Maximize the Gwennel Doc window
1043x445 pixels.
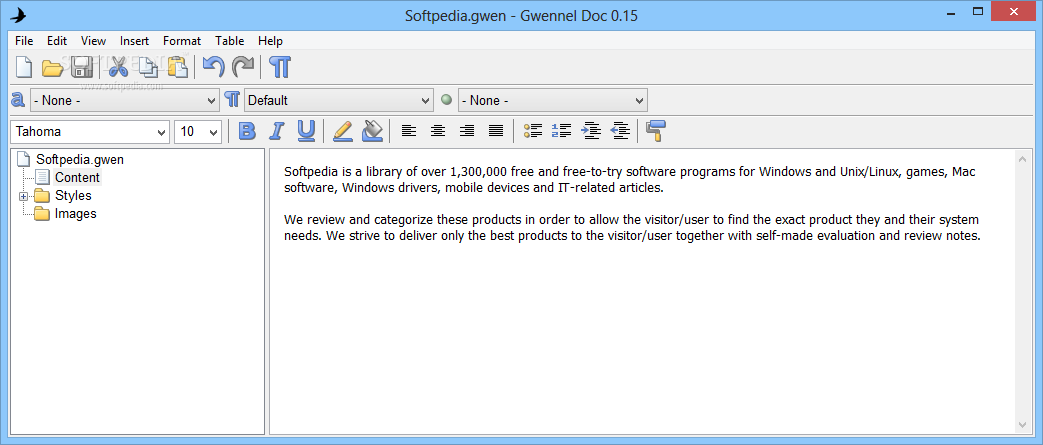[978, 12]
